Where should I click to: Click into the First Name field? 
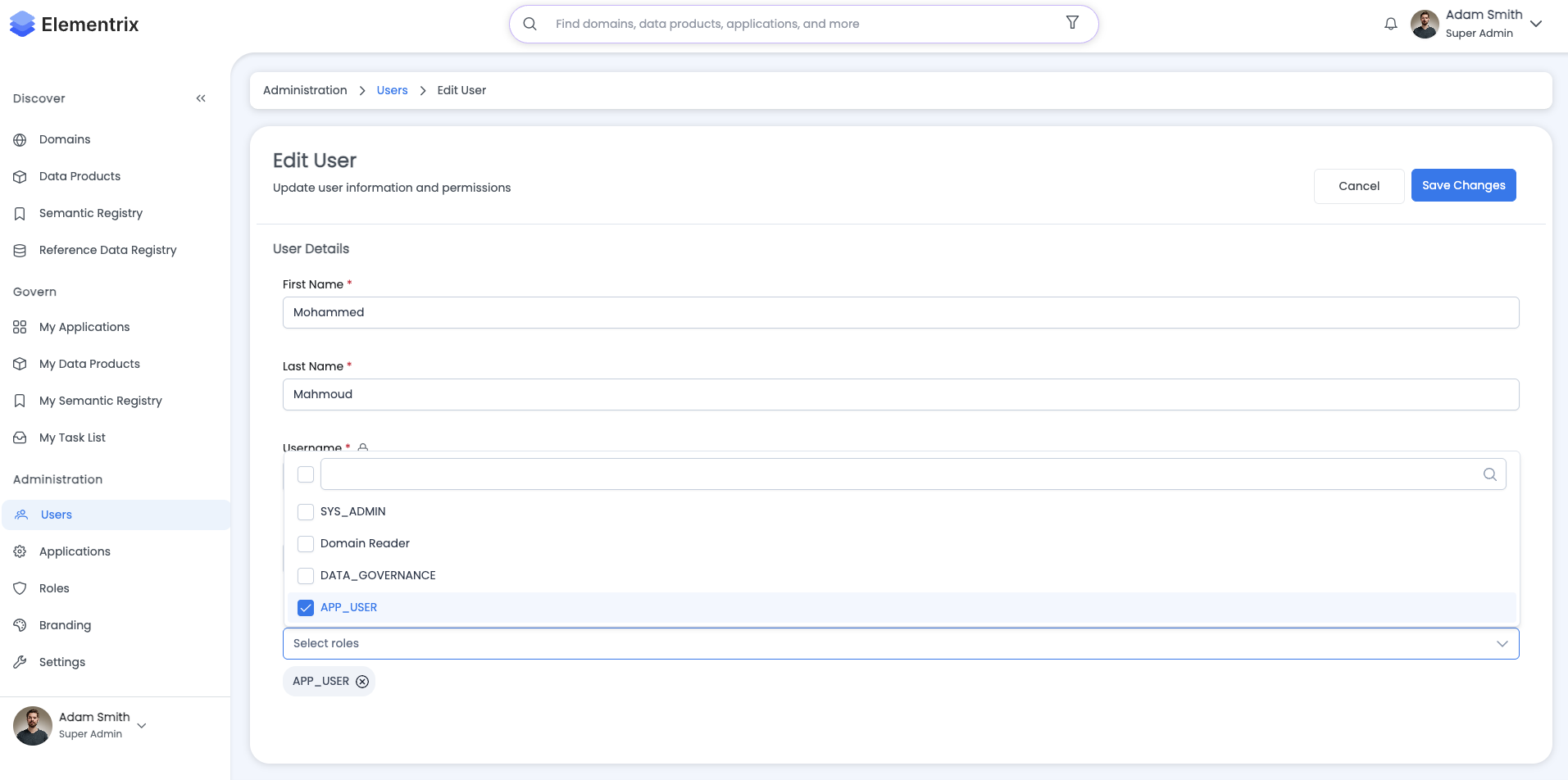tap(900, 313)
